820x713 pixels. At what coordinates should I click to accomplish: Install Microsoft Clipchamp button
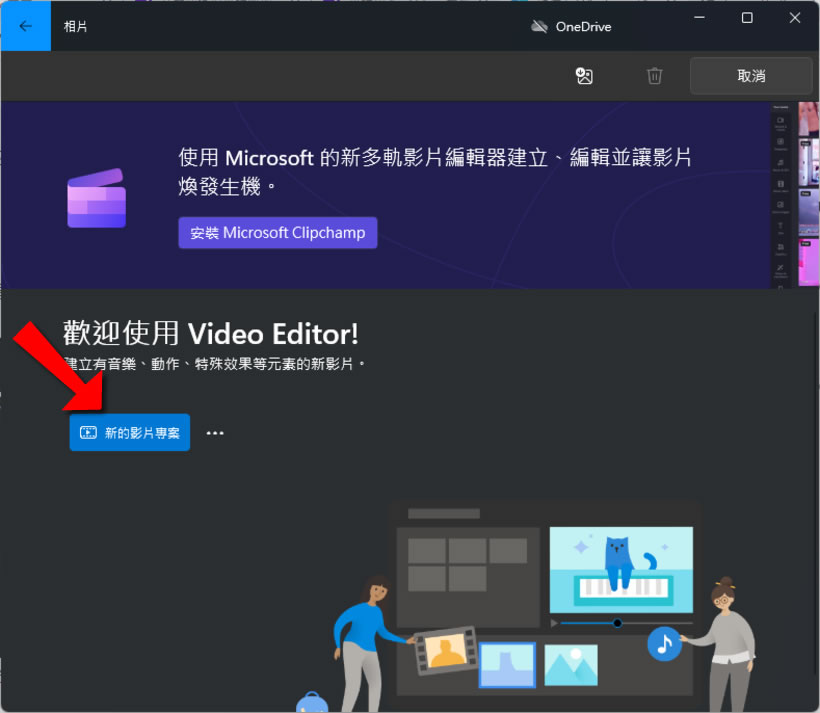pyautogui.click(x=278, y=233)
